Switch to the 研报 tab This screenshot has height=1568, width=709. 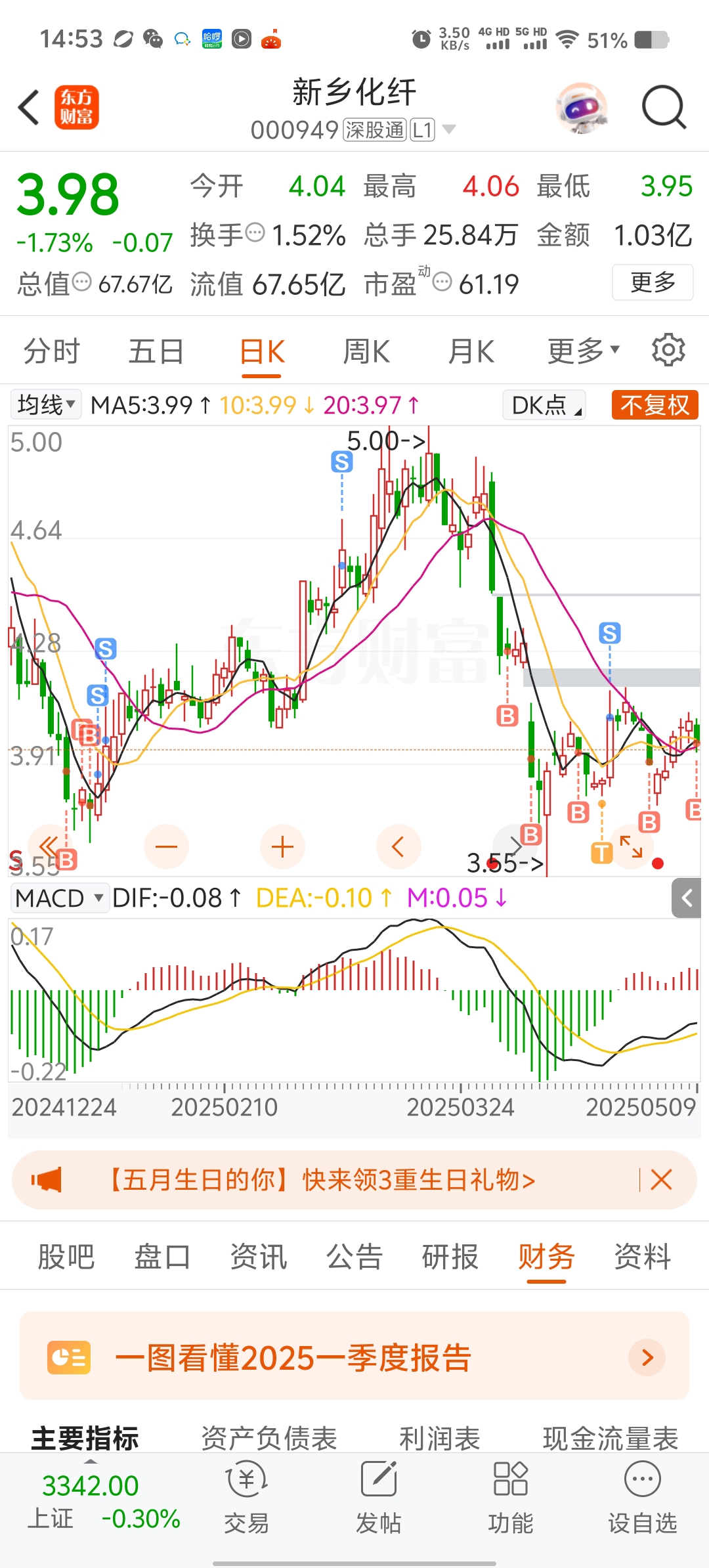click(x=450, y=1257)
